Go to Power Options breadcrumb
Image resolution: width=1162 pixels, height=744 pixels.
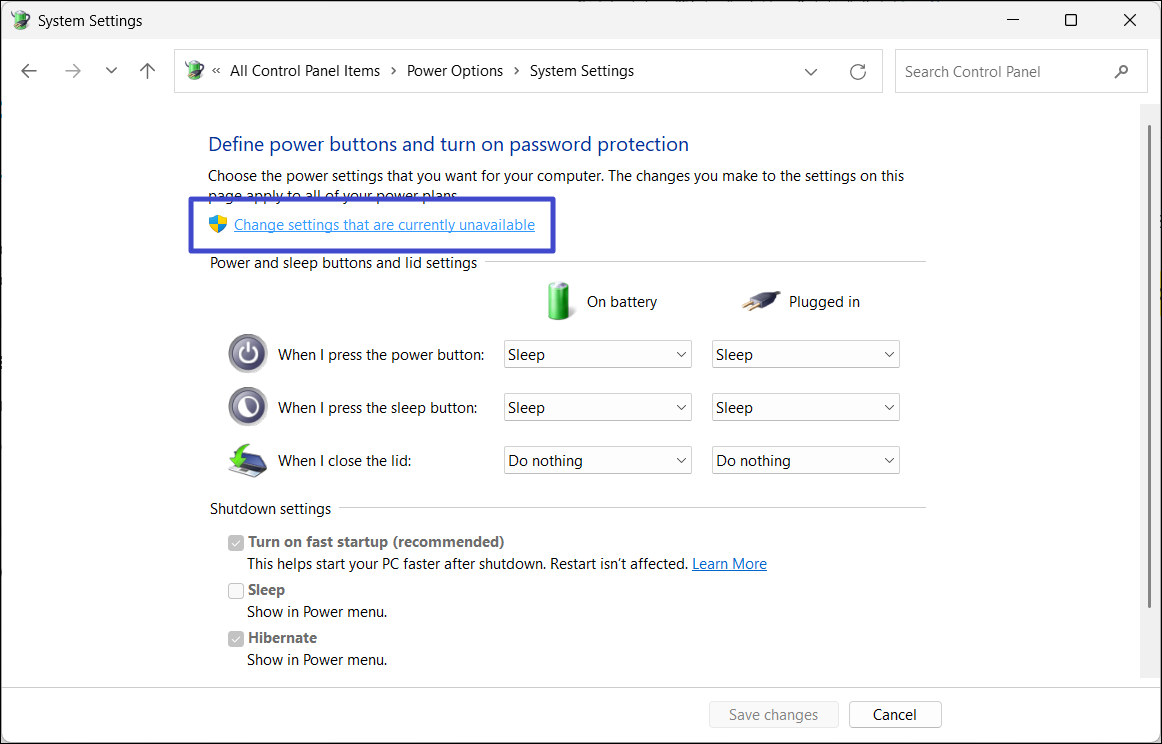(x=455, y=71)
